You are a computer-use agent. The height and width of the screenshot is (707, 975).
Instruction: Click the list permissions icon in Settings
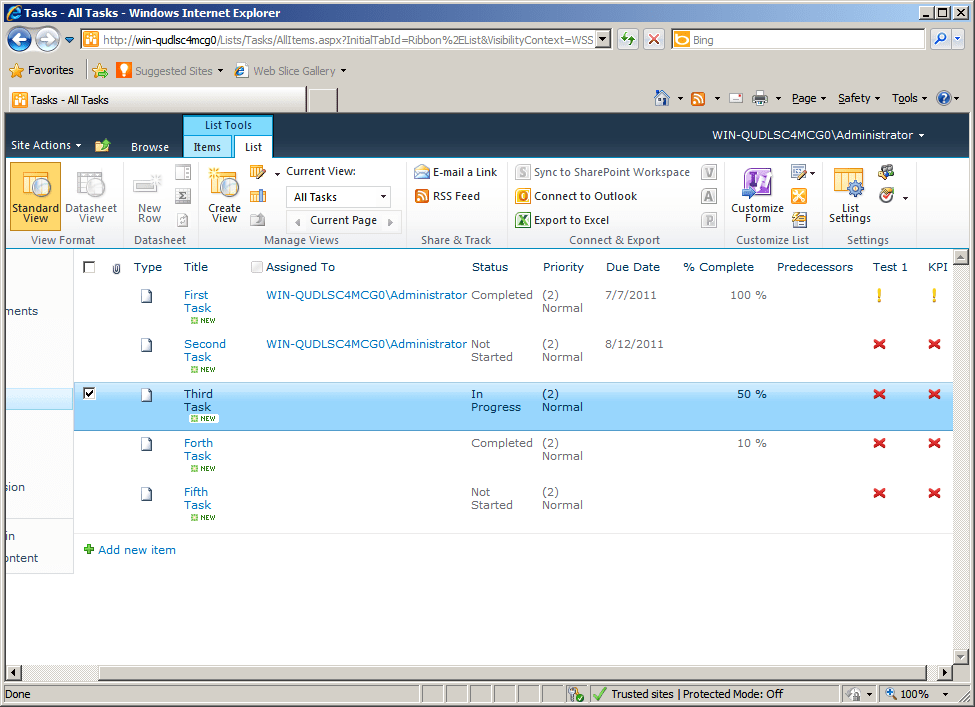click(886, 172)
